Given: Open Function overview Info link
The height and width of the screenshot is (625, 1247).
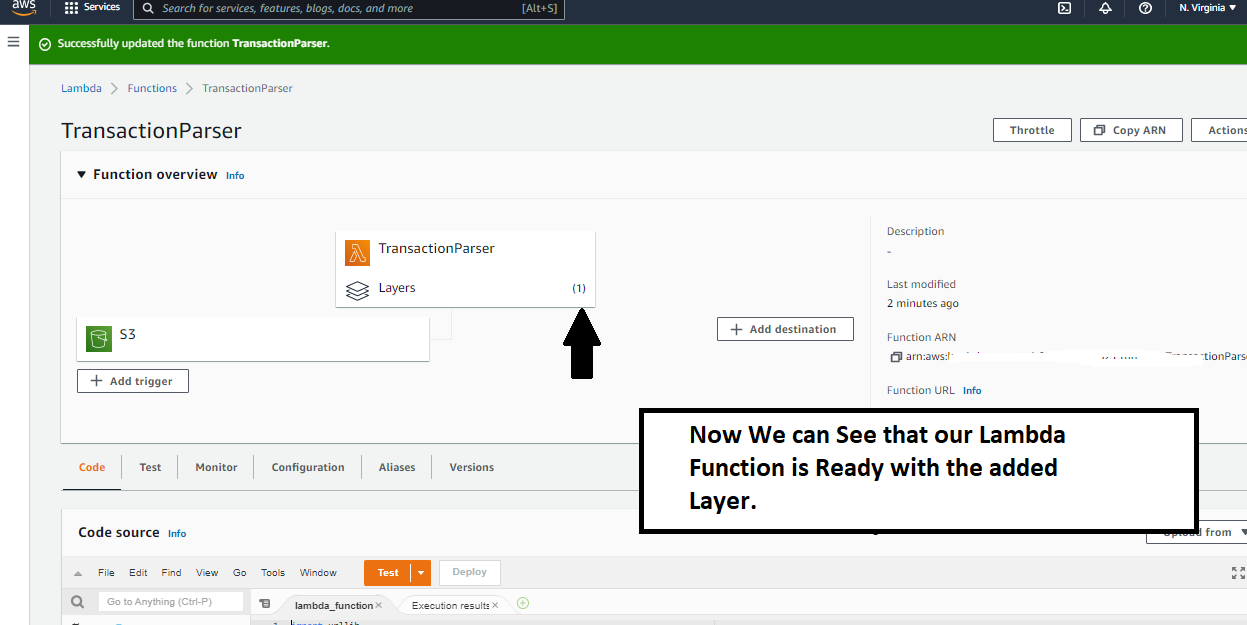Looking at the screenshot, I should (x=235, y=176).
